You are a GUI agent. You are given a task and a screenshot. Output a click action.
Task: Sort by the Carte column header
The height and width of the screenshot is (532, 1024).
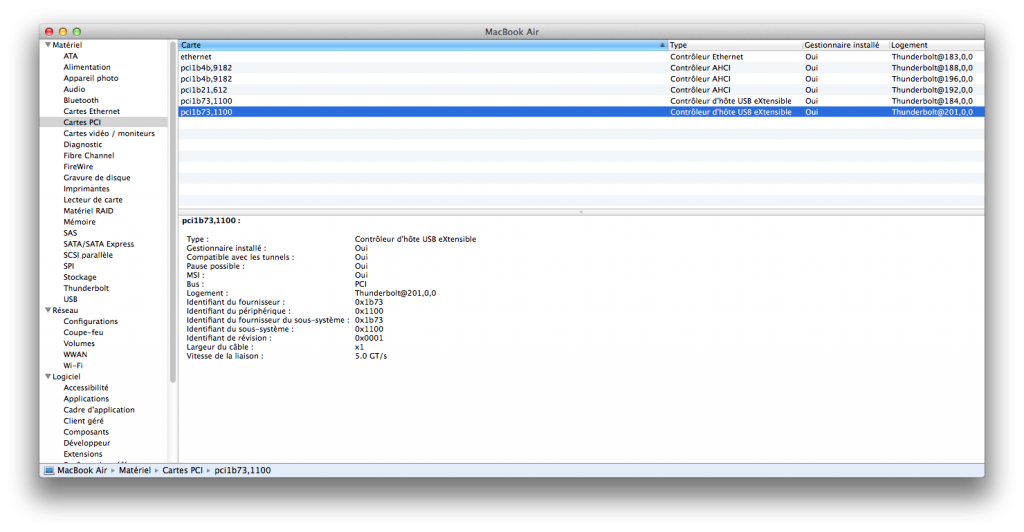(423, 45)
